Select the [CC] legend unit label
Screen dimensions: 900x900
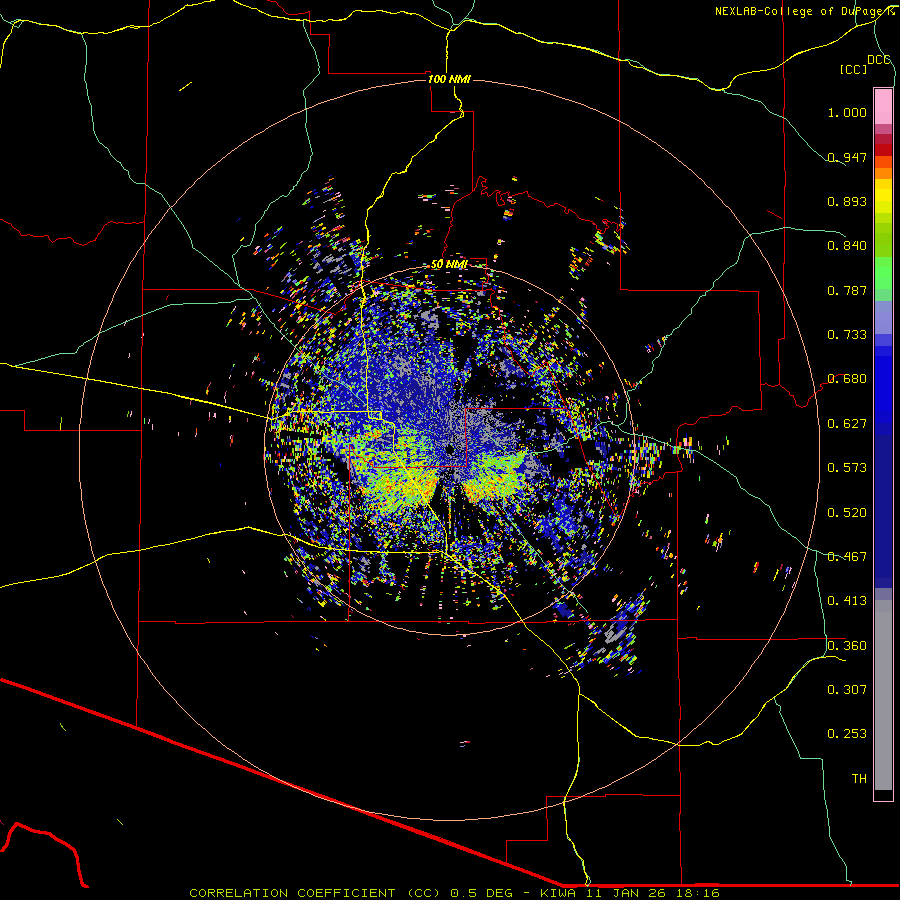pos(853,69)
